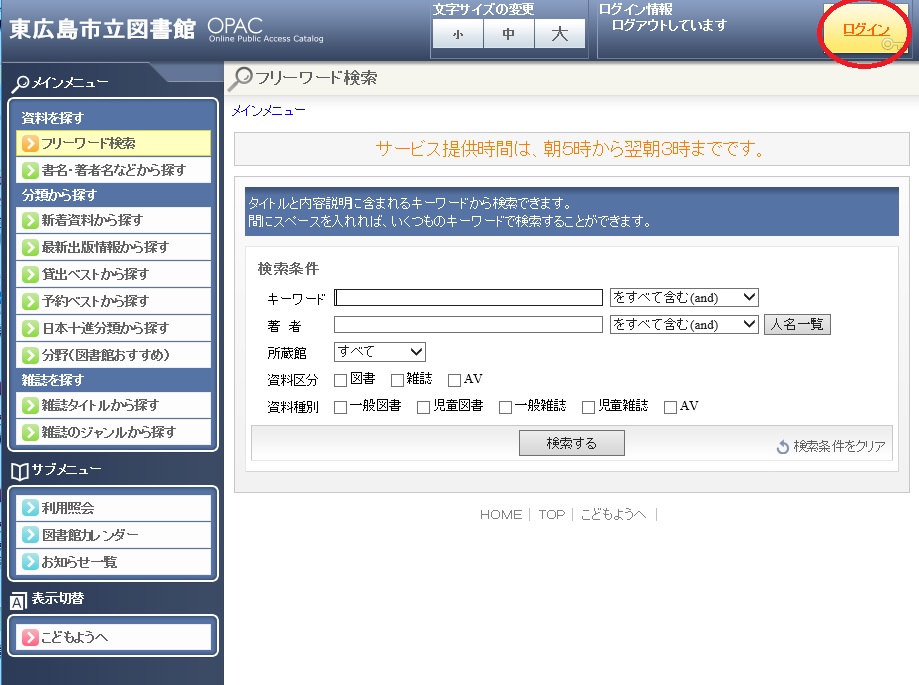
Task: Open author match condition dropdown
Action: point(684,325)
